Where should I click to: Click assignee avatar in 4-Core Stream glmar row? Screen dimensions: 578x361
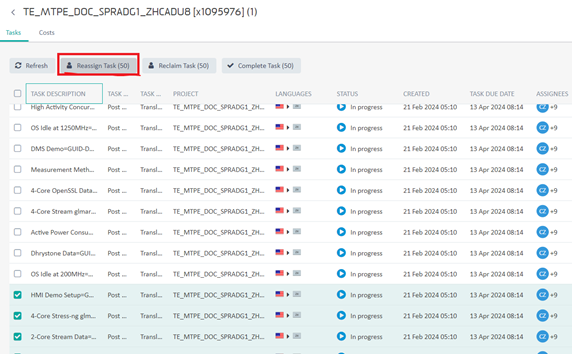(542, 211)
